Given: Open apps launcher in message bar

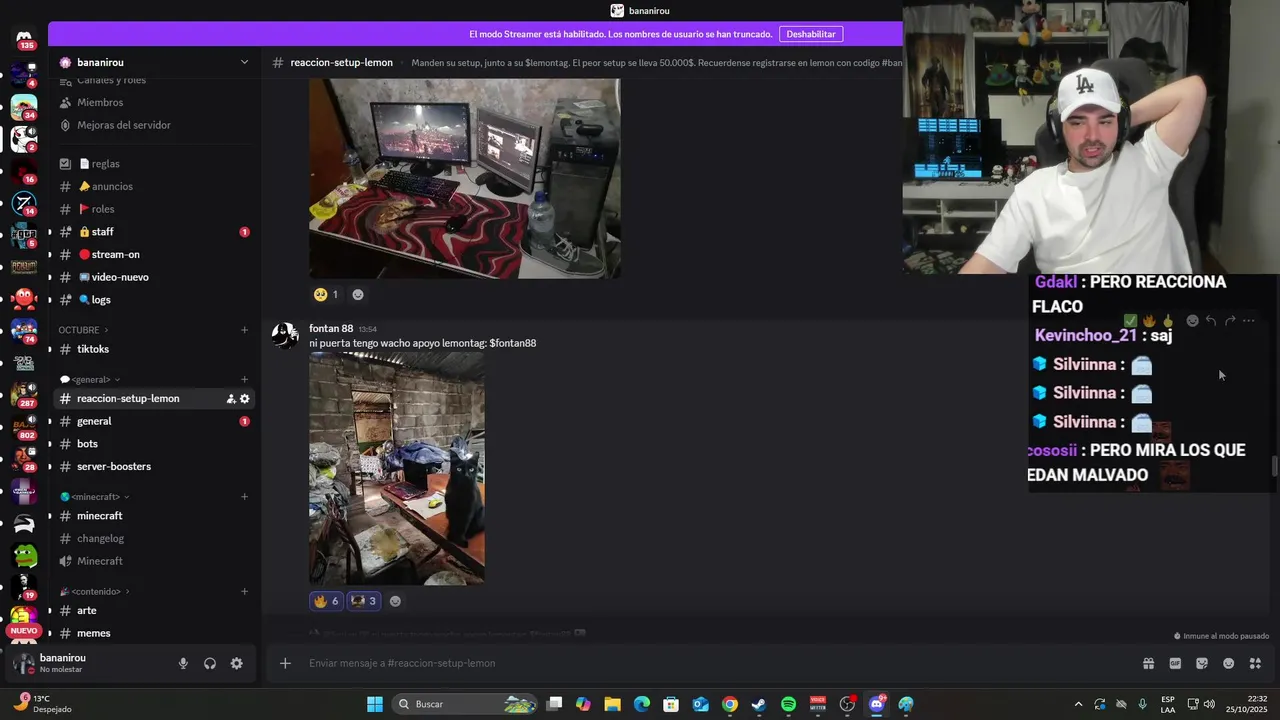Looking at the screenshot, I should 1256,663.
